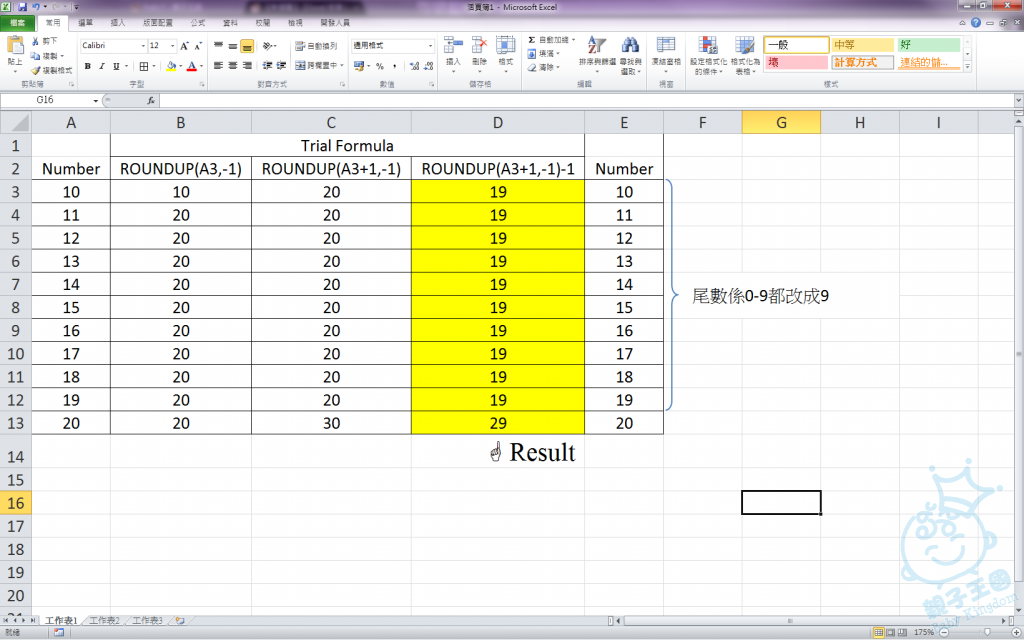Expand the fill color dropdown arrow
Screen dimensions: 1024x640
[x=180, y=66]
